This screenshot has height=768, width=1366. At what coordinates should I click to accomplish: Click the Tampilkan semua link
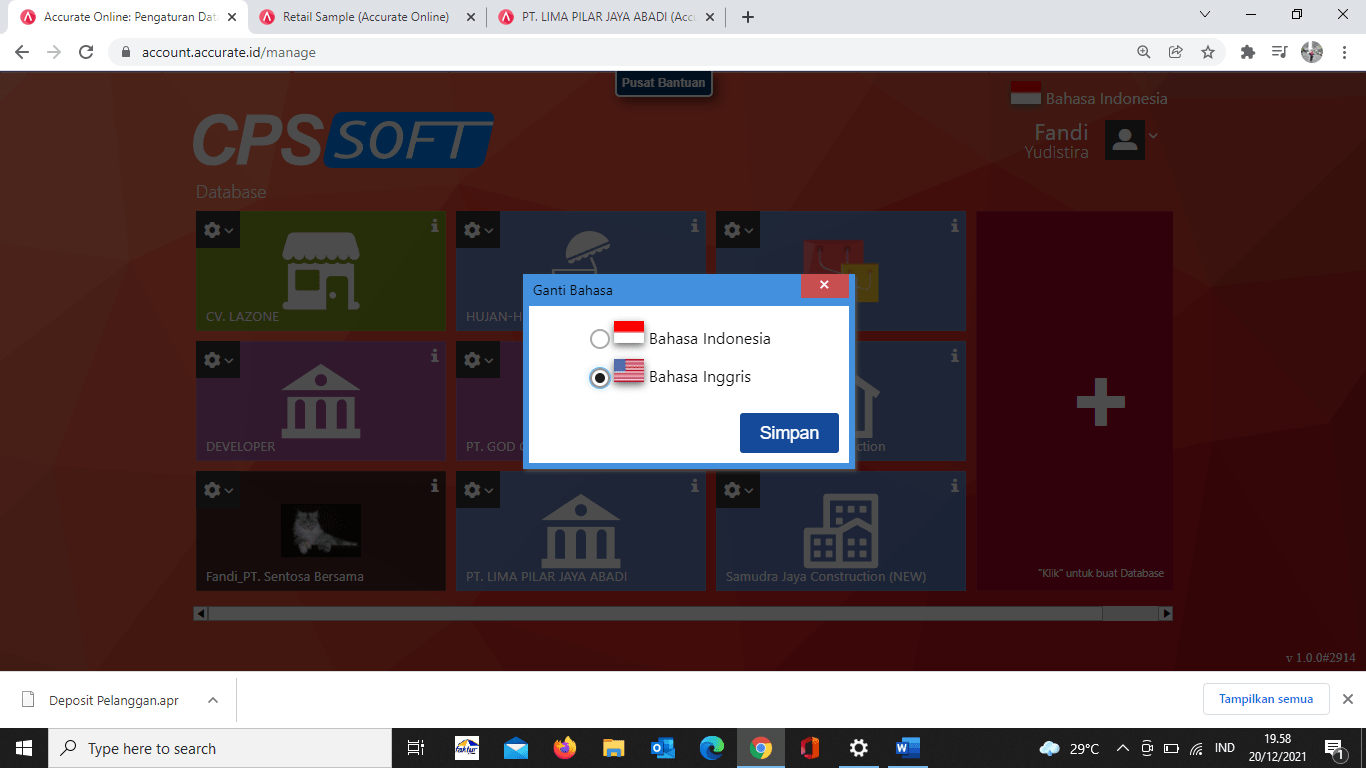point(1266,698)
